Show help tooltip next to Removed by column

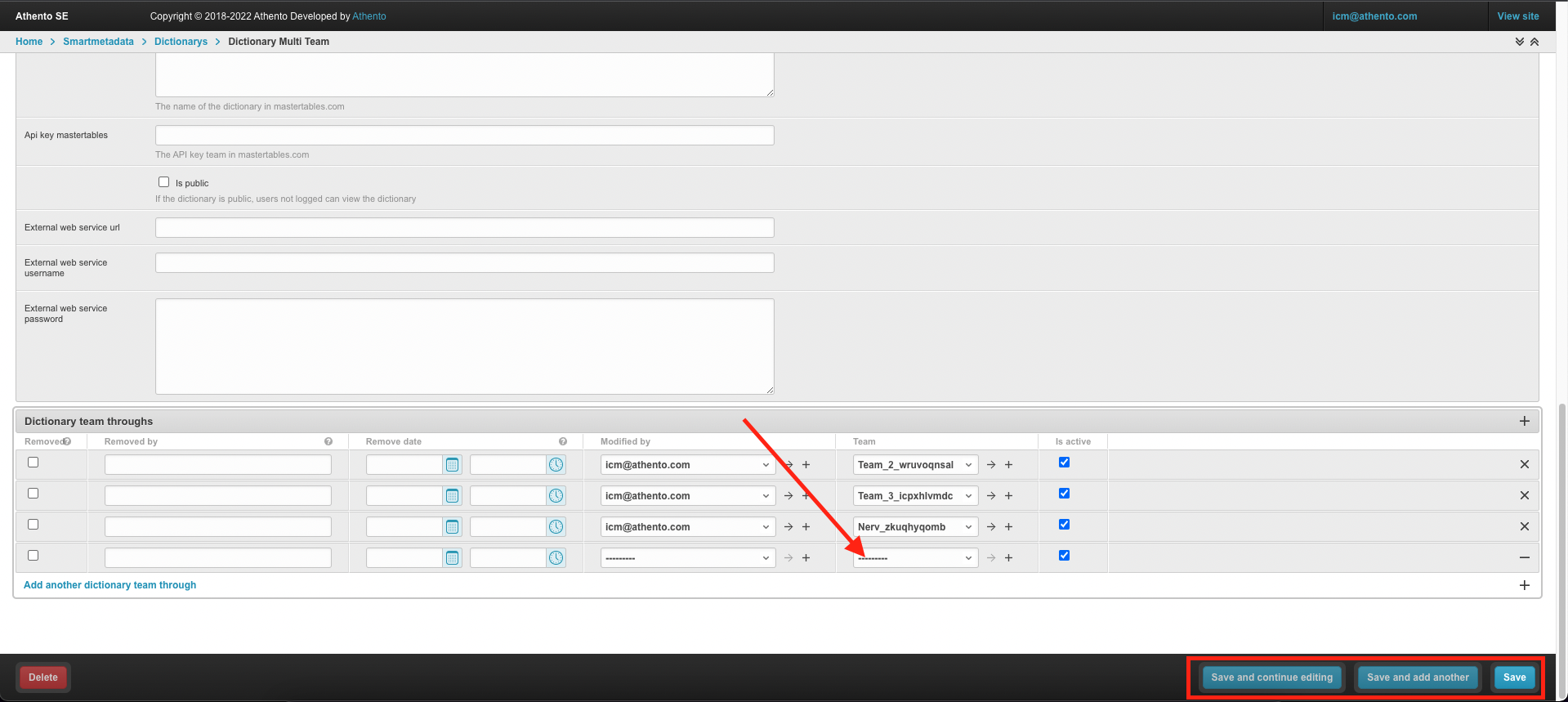click(x=328, y=441)
